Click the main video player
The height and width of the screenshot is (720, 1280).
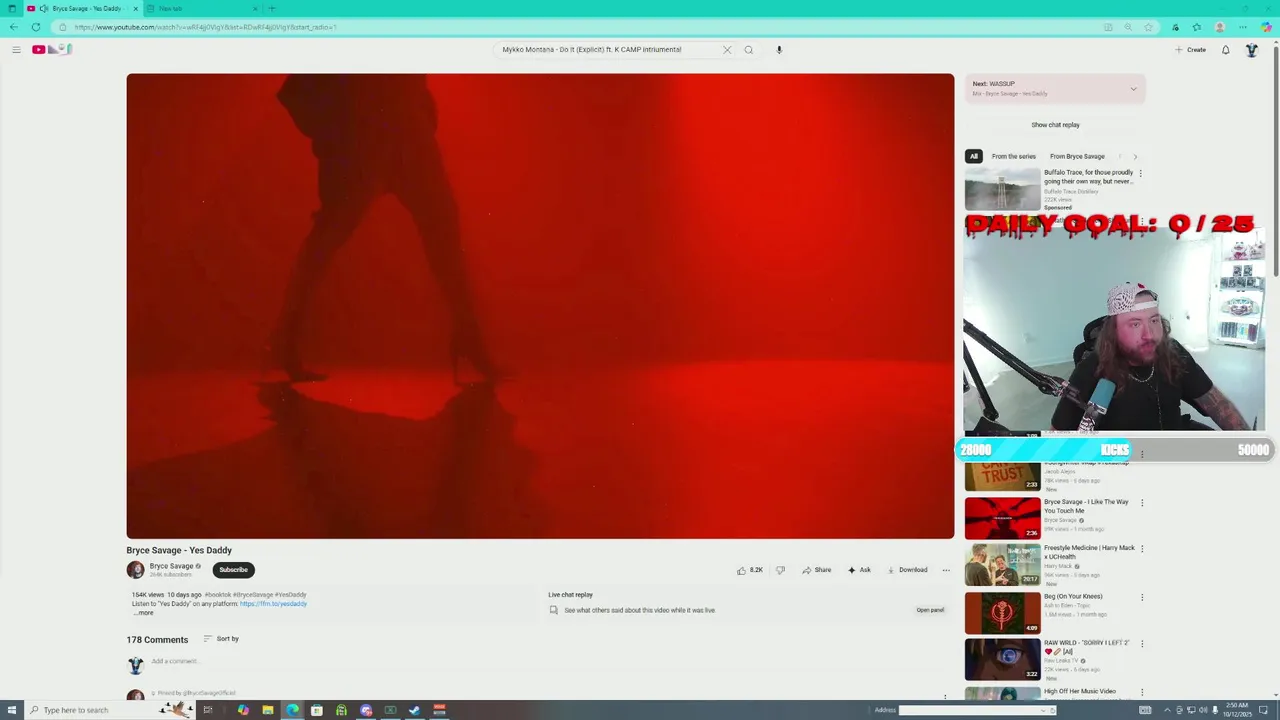click(x=540, y=306)
